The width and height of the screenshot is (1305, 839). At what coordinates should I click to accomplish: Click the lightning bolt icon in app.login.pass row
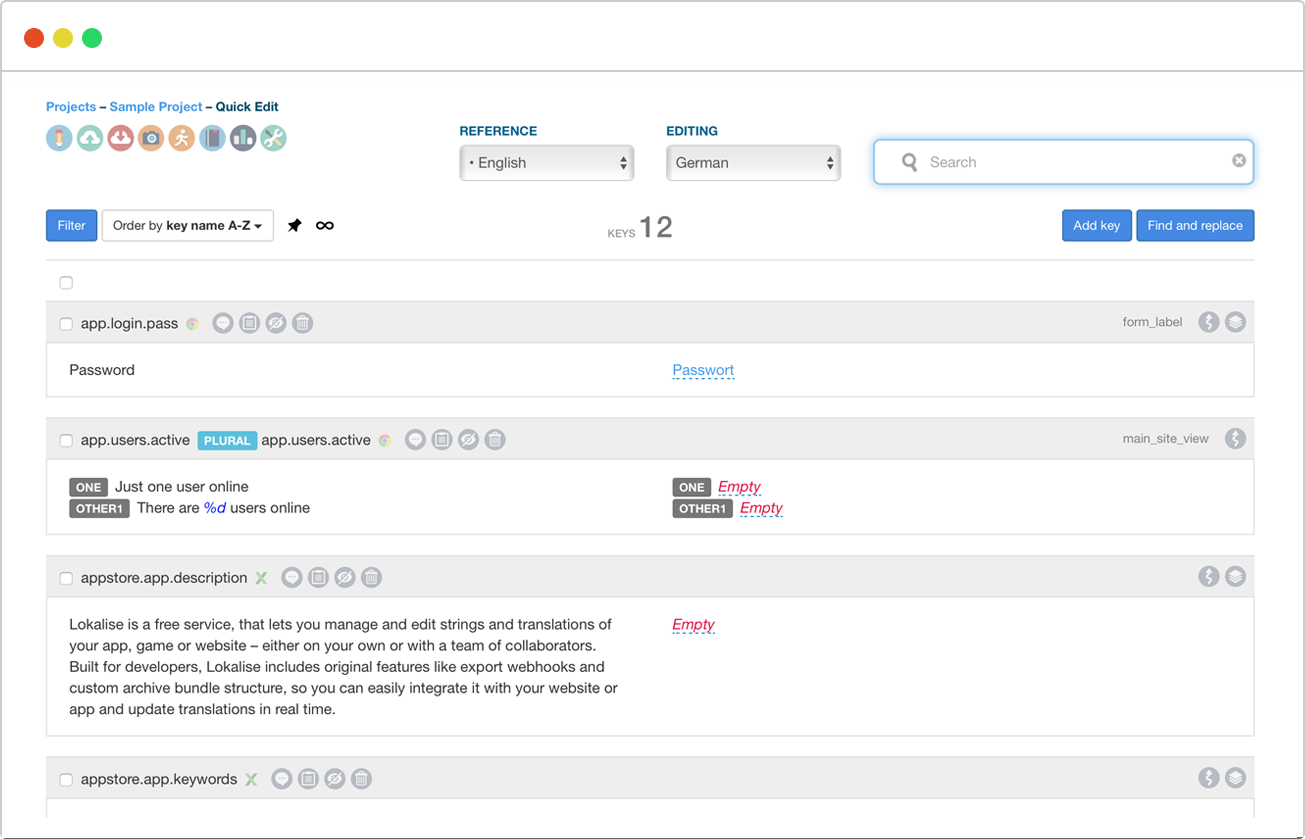[x=1209, y=322]
